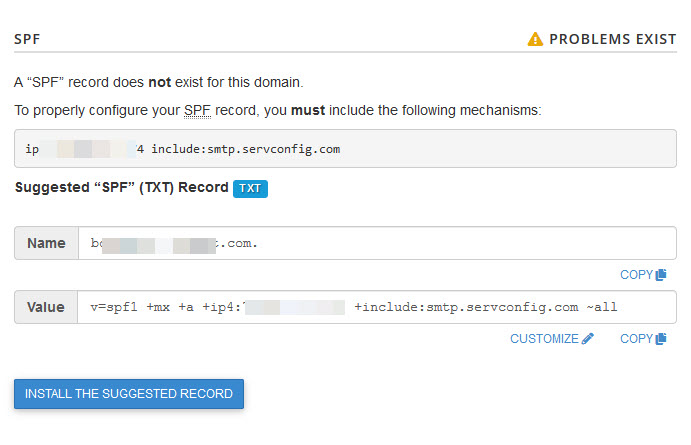
Task: Click the Value label box
Action: coord(47,307)
